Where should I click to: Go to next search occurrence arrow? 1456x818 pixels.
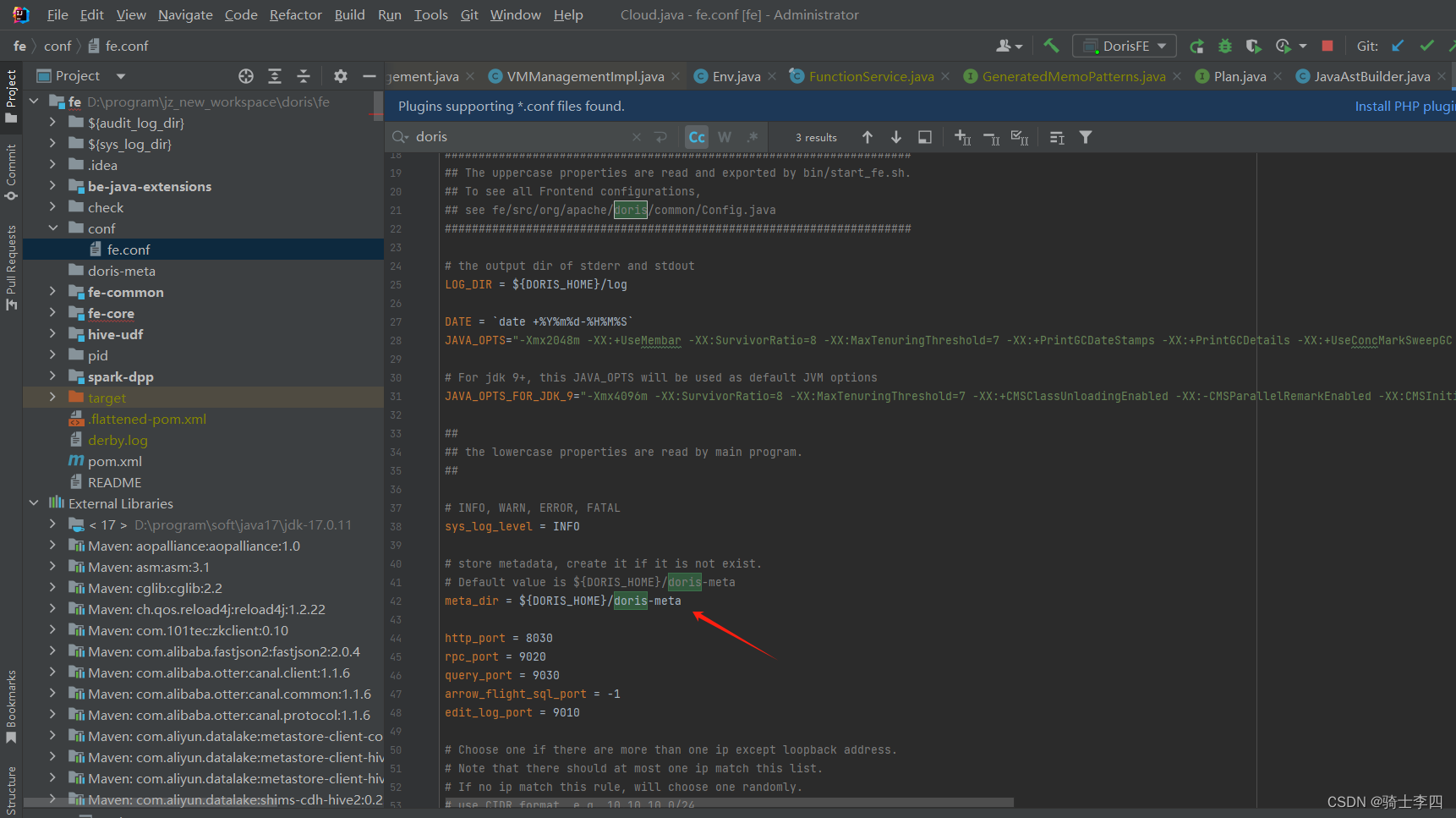click(x=896, y=137)
